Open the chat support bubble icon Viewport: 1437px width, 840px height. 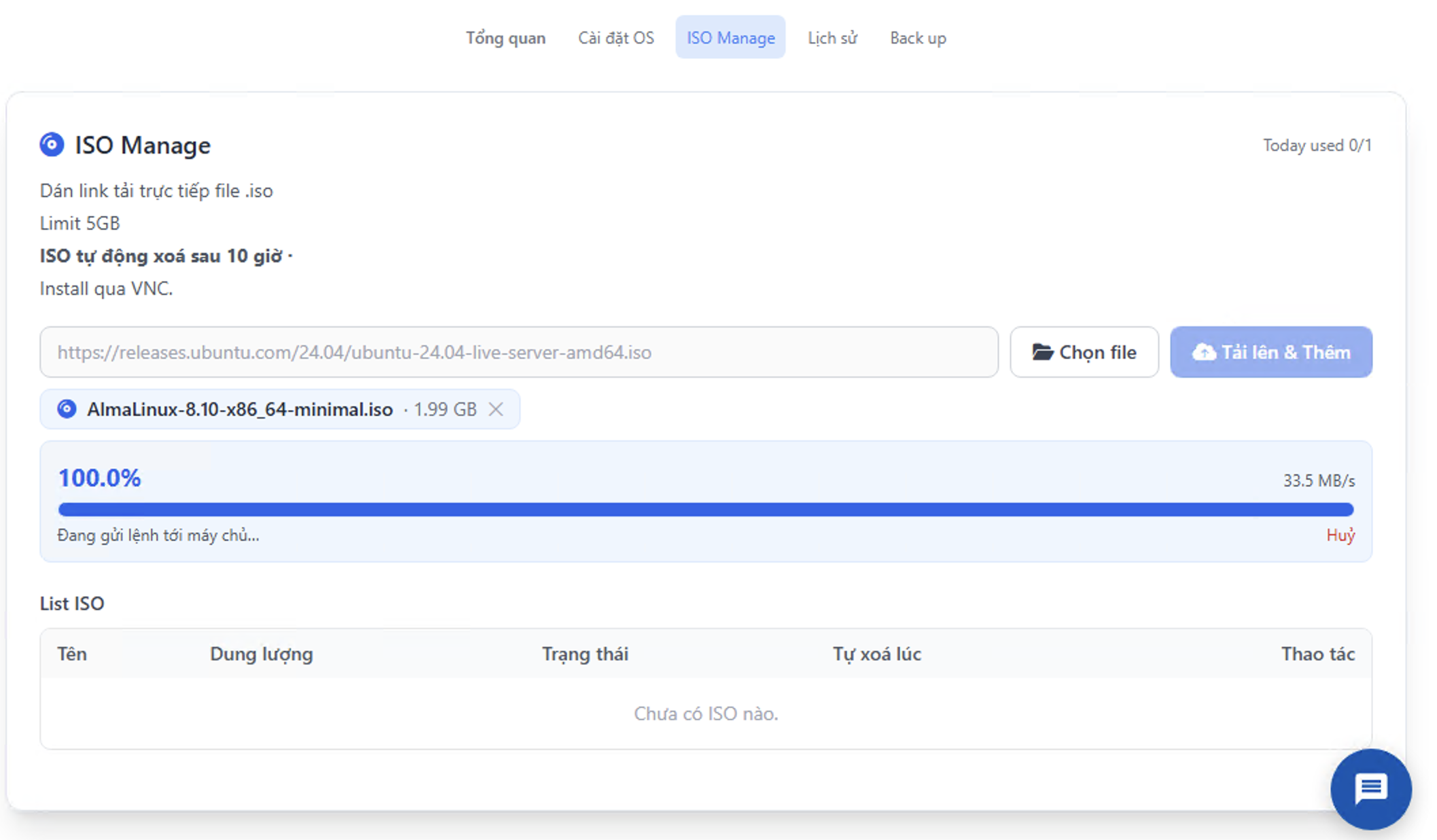pos(1370,788)
